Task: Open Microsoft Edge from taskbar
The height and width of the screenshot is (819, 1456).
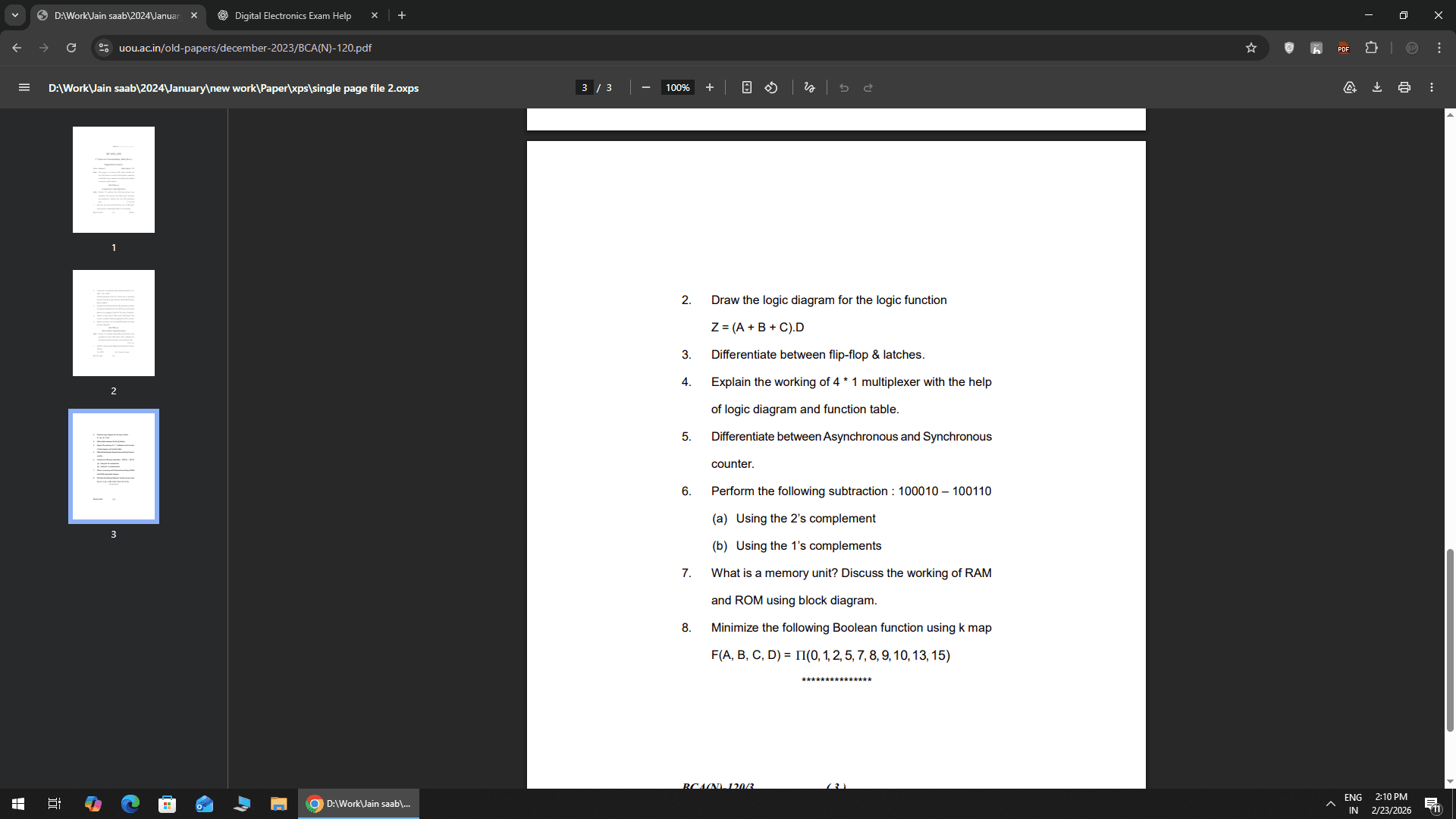Action: (x=130, y=804)
